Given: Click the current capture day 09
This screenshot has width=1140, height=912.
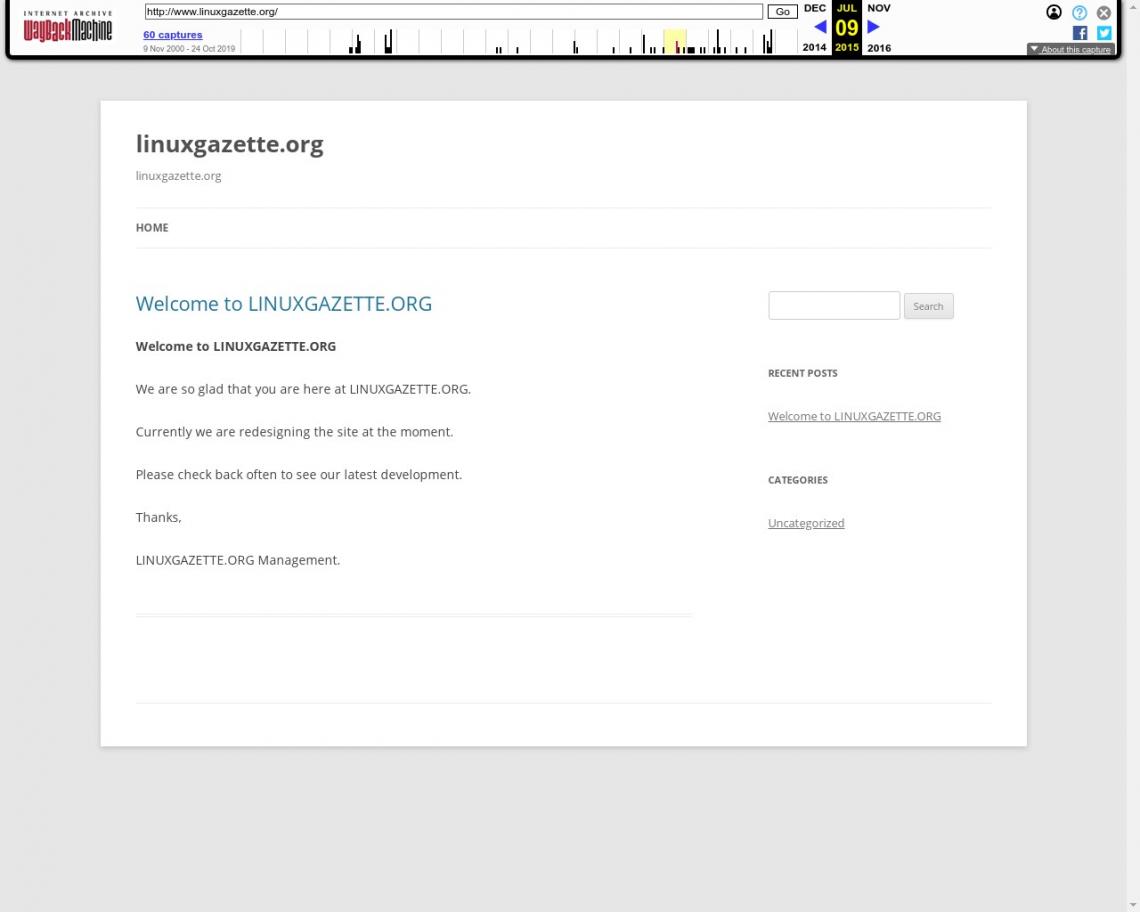Looking at the screenshot, I should (846, 28).
